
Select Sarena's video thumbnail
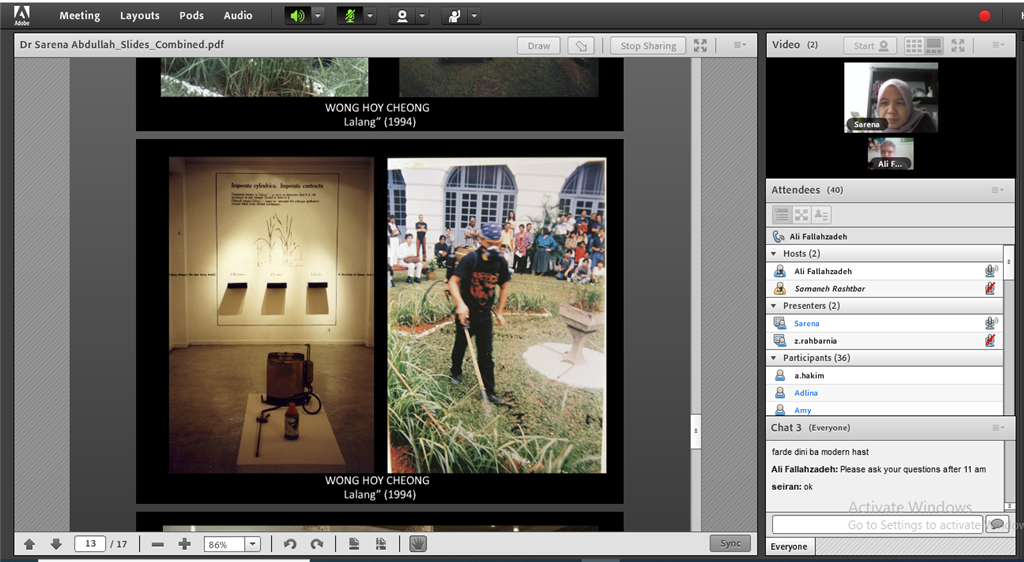pos(891,97)
